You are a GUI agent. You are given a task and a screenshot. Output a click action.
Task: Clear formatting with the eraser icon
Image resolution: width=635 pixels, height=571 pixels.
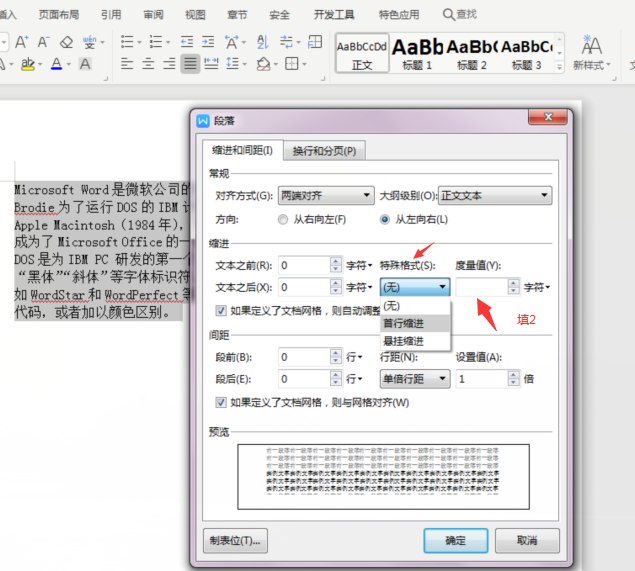[x=66, y=42]
